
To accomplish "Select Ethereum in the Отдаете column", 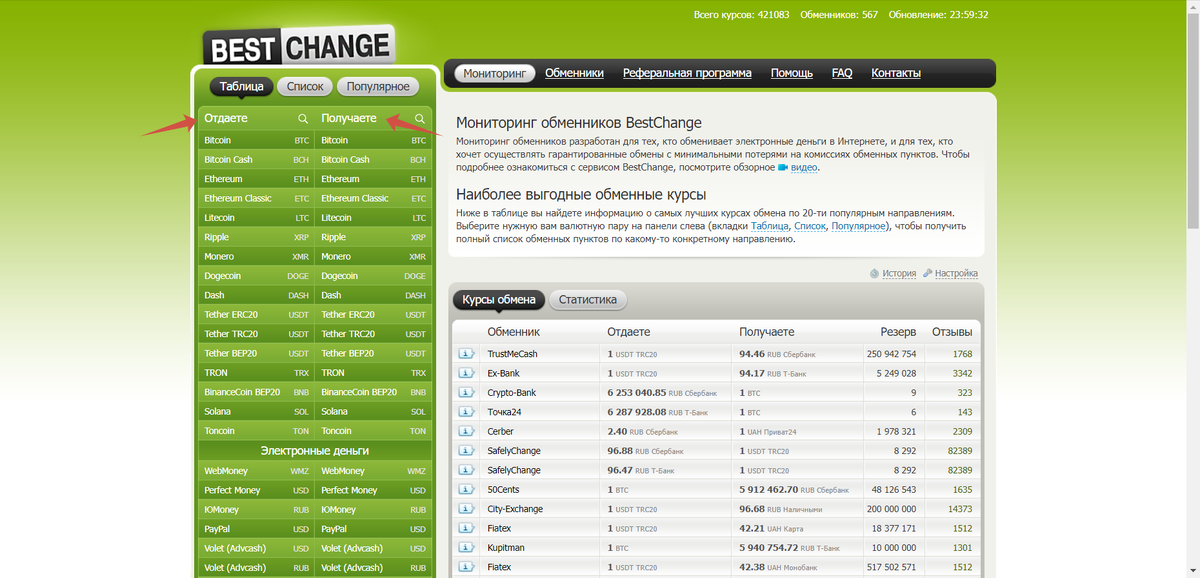I will [x=257, y=179].
